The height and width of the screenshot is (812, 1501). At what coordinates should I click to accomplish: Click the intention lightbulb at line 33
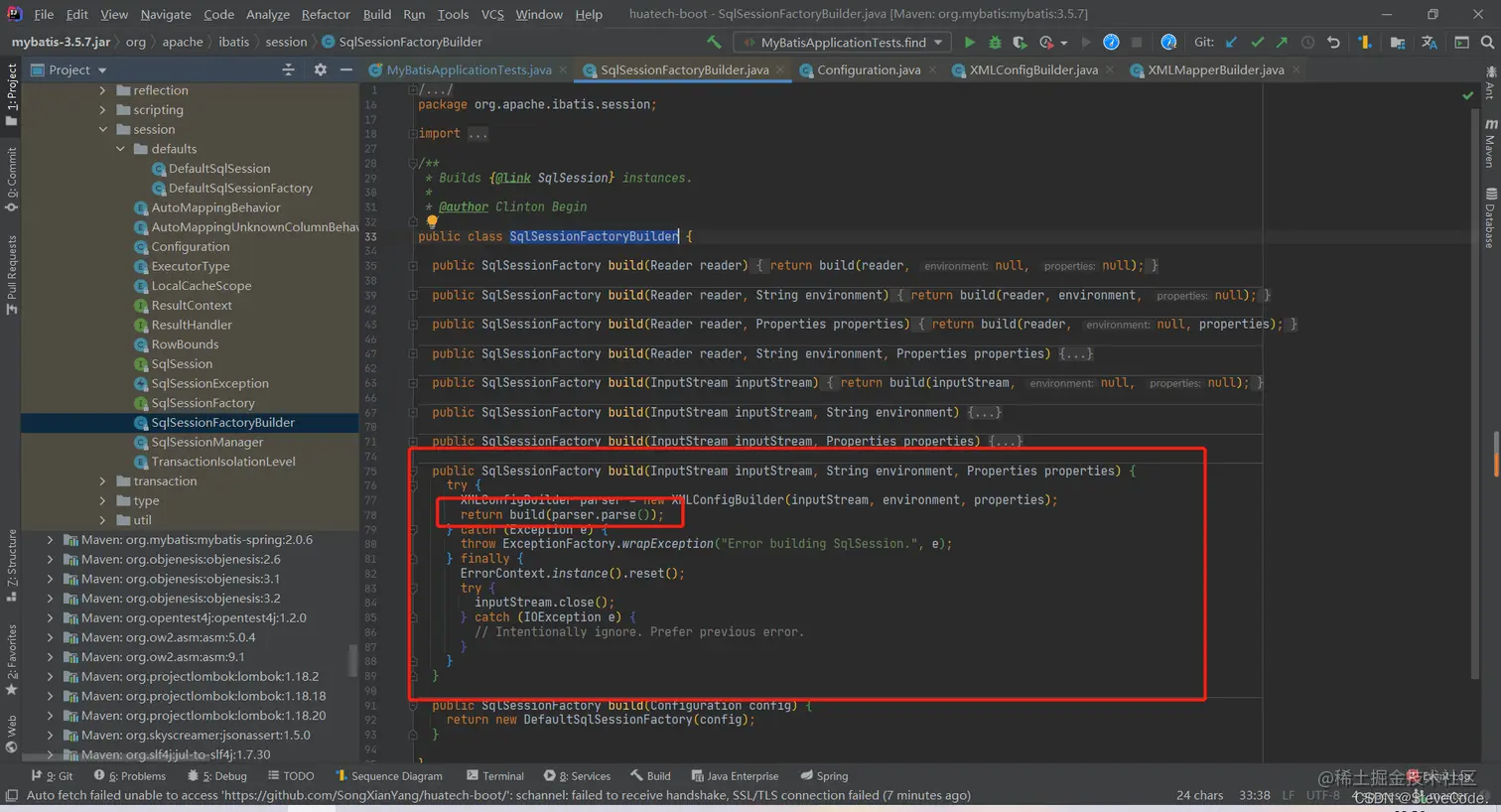click(x=431, y=222)
